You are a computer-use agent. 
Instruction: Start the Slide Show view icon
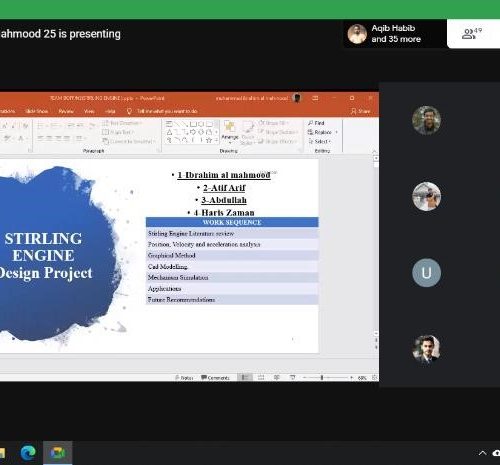tap(292, 377)
